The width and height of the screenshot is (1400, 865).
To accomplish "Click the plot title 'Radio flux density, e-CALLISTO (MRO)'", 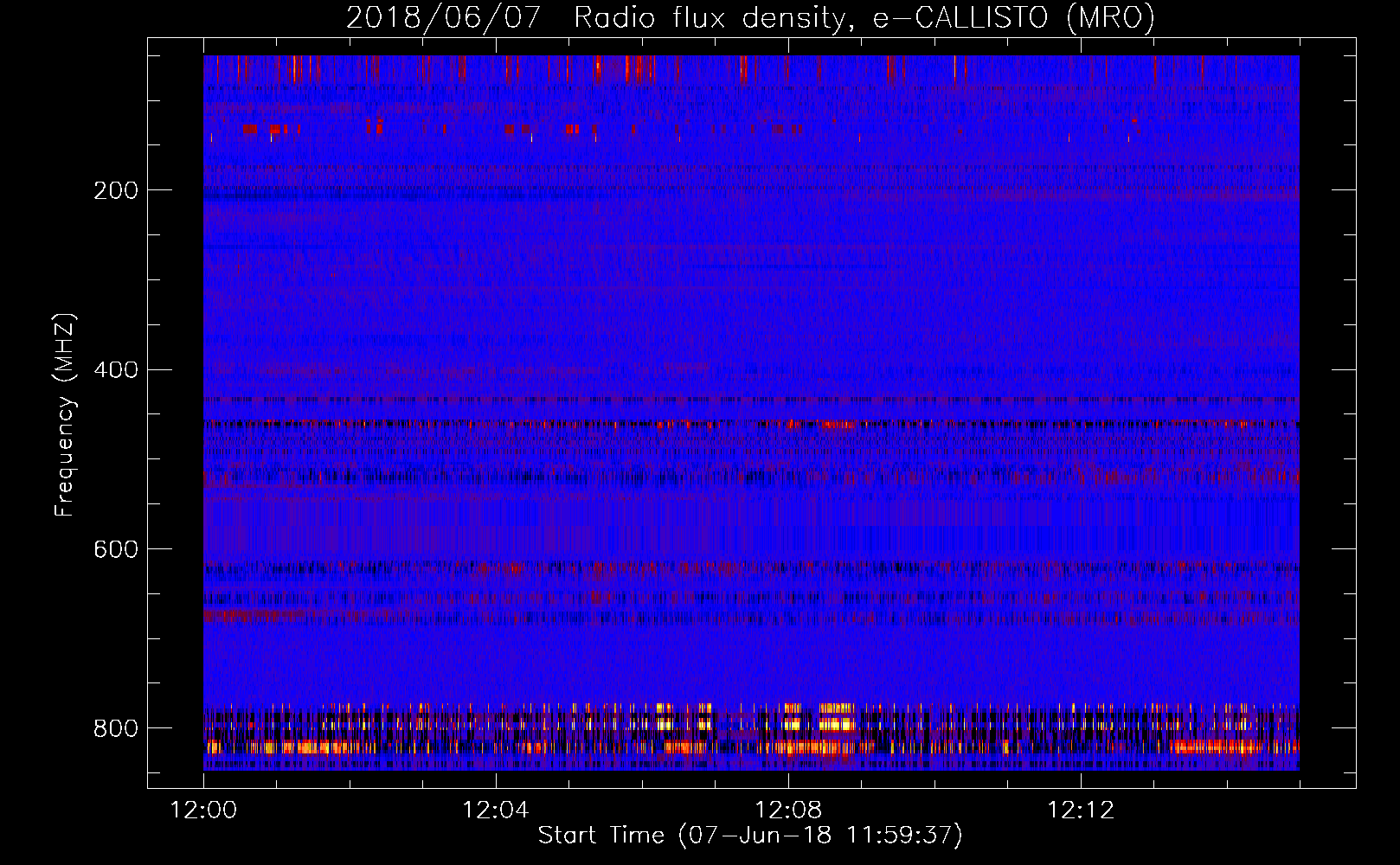I will pyautogui.click(x=864, y=18).
